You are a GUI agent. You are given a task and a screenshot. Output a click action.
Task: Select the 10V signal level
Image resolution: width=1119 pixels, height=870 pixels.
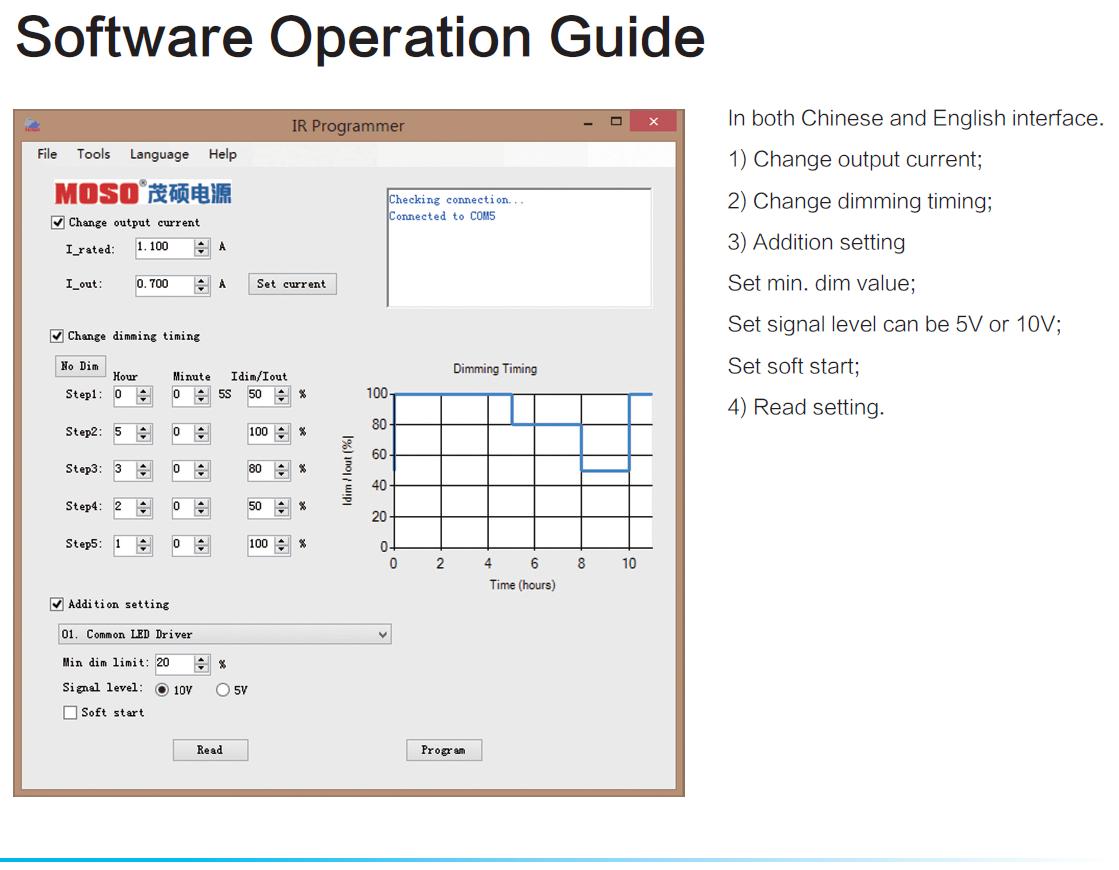pyautogui.click(x=162, y=690)
